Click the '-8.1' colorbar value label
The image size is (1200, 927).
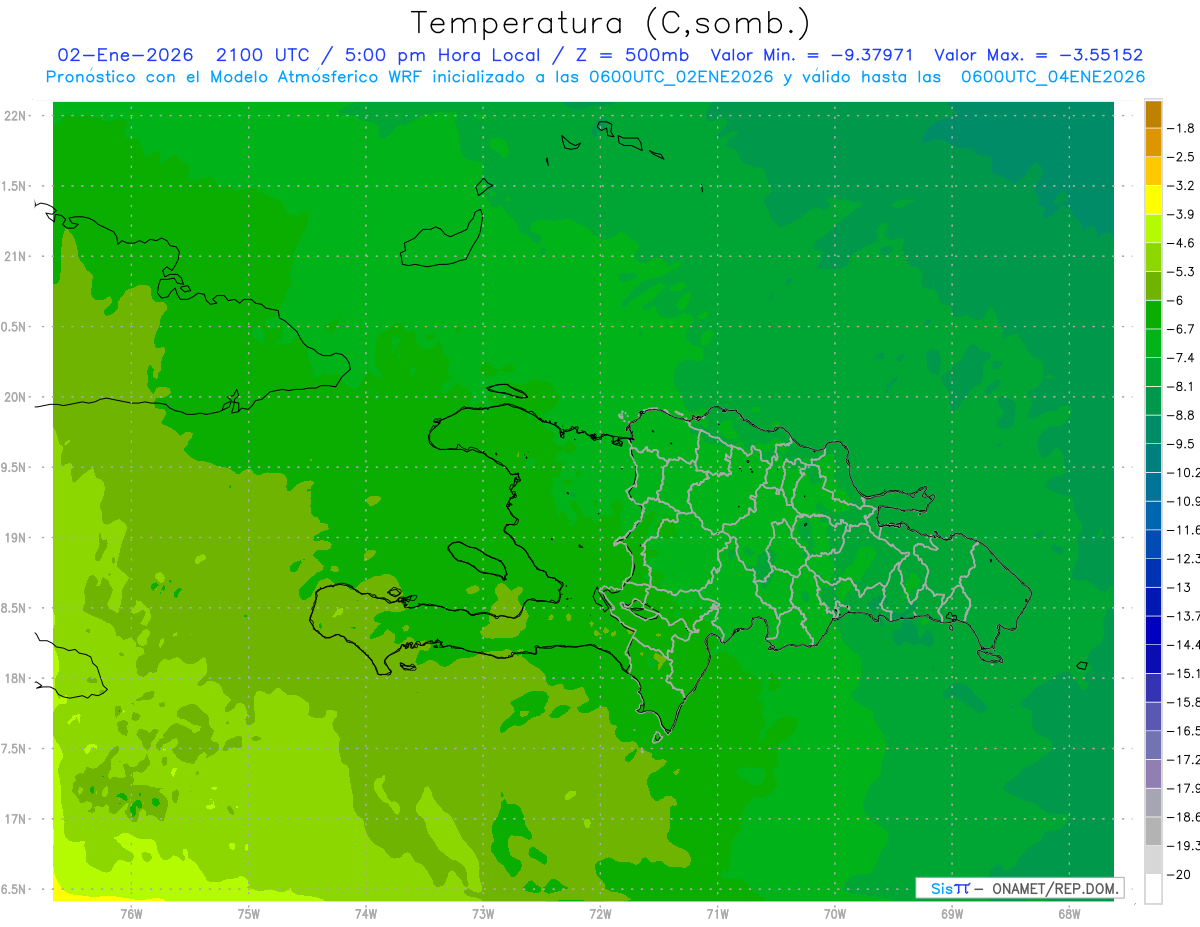1182,386
